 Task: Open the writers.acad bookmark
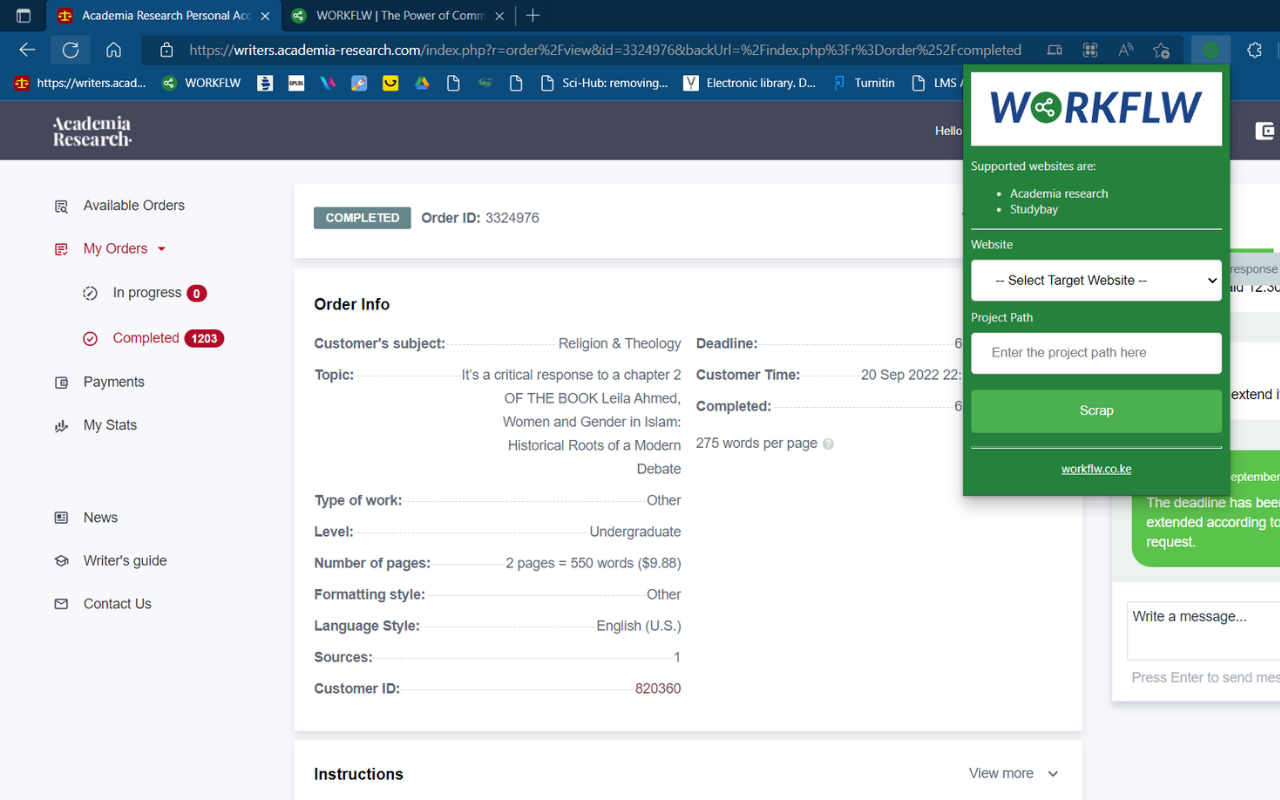(80, 83)
